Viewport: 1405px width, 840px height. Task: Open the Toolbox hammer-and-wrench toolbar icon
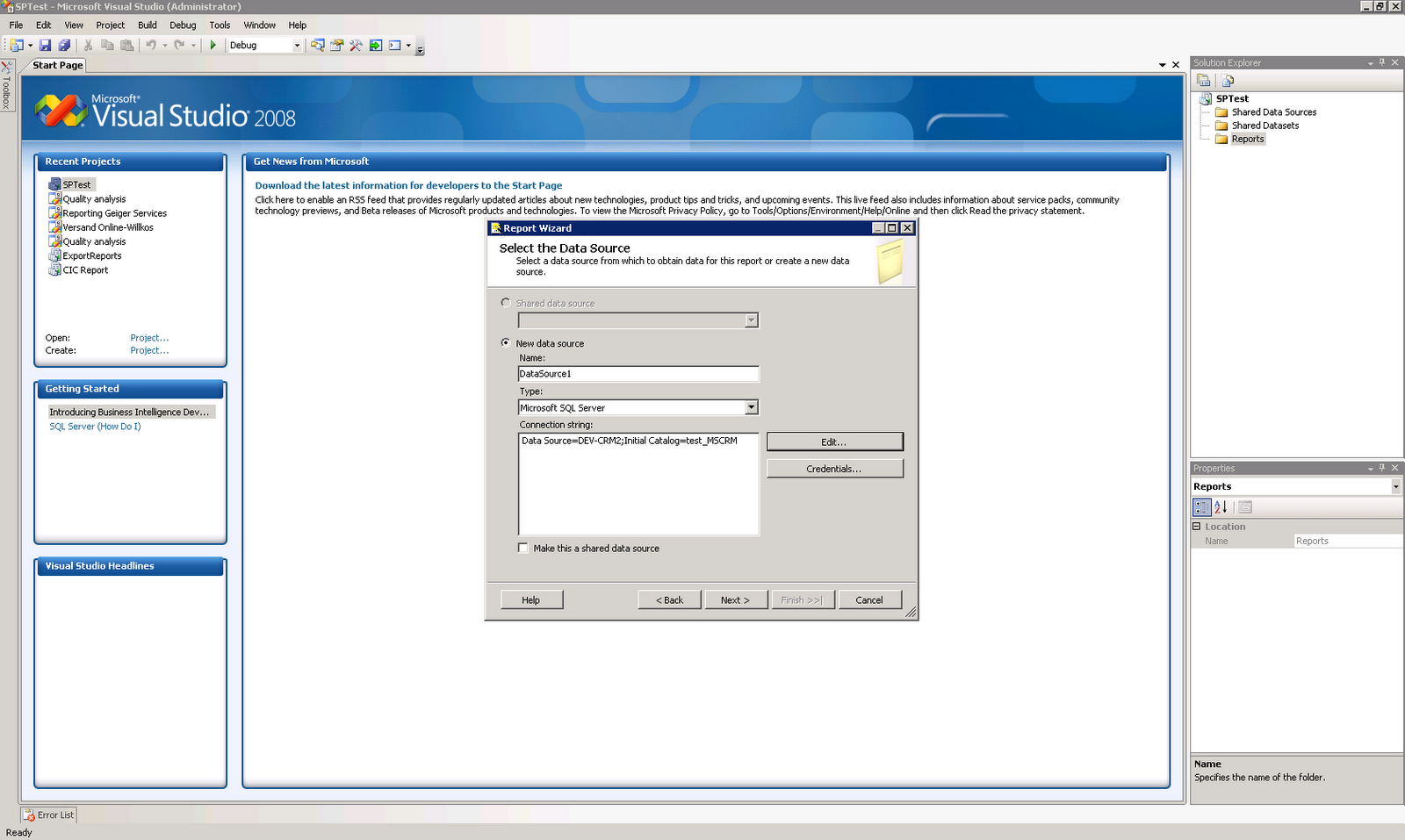pyautogui.click(x=356, y=46)
